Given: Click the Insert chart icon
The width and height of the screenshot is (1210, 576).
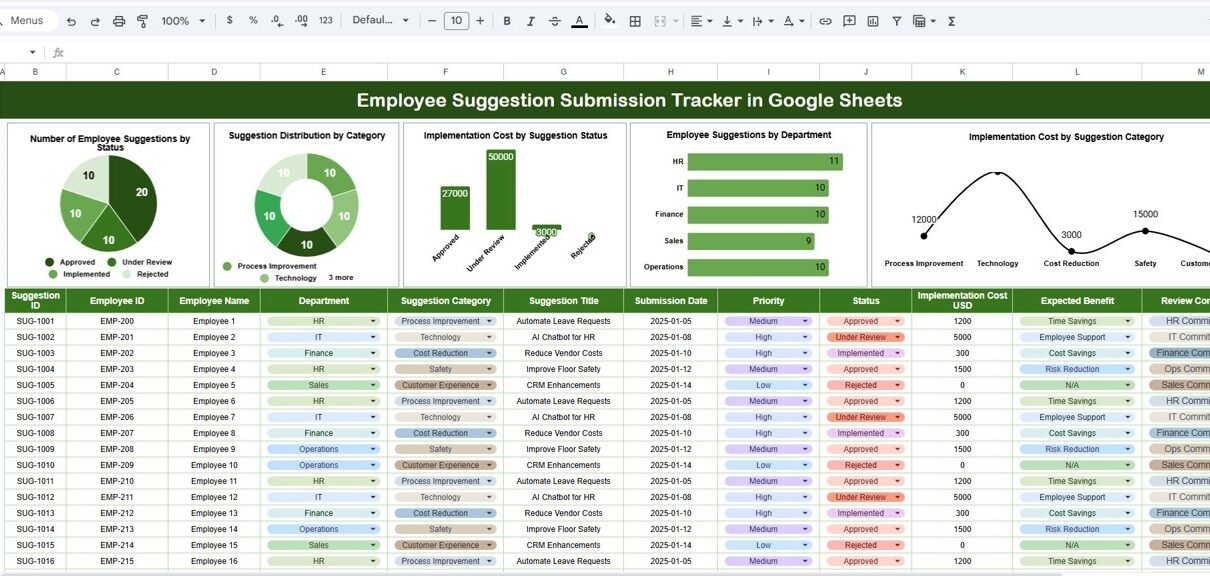Looking at the screenshot, I should click(873, 21).
